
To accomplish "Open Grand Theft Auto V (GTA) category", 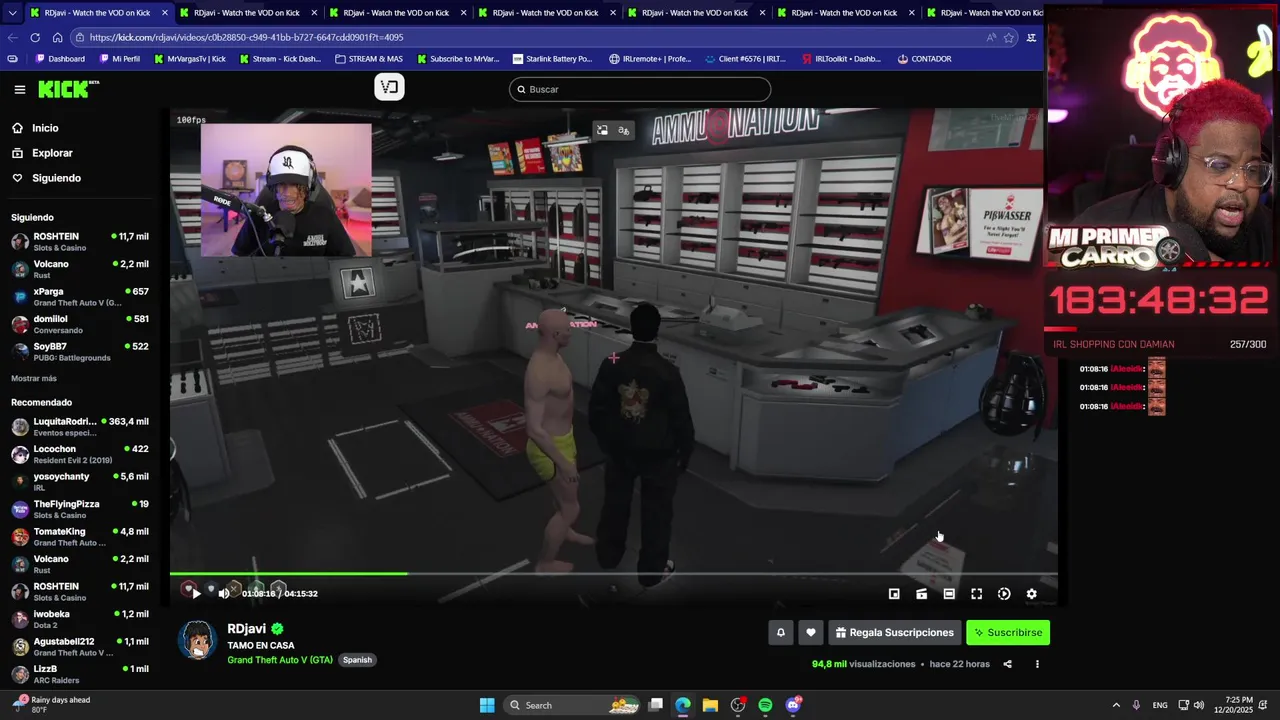I will pyautogui.click(x=280, y=660).
